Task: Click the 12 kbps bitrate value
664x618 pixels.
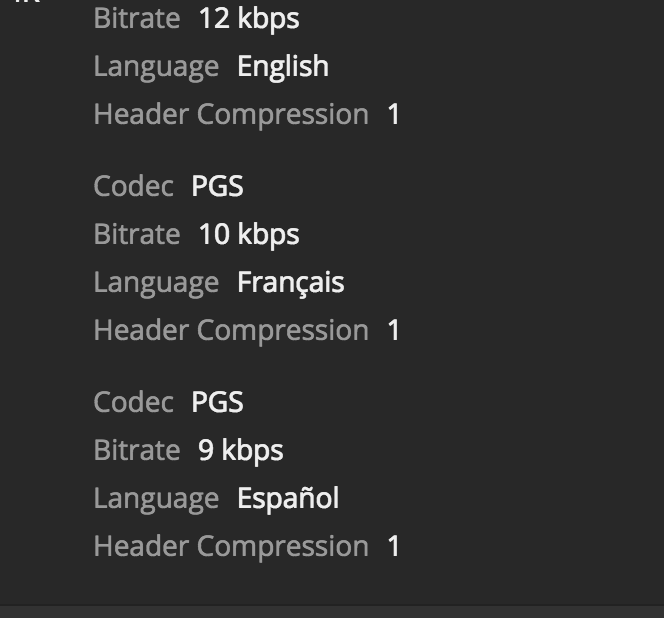Action: (248, 19)
